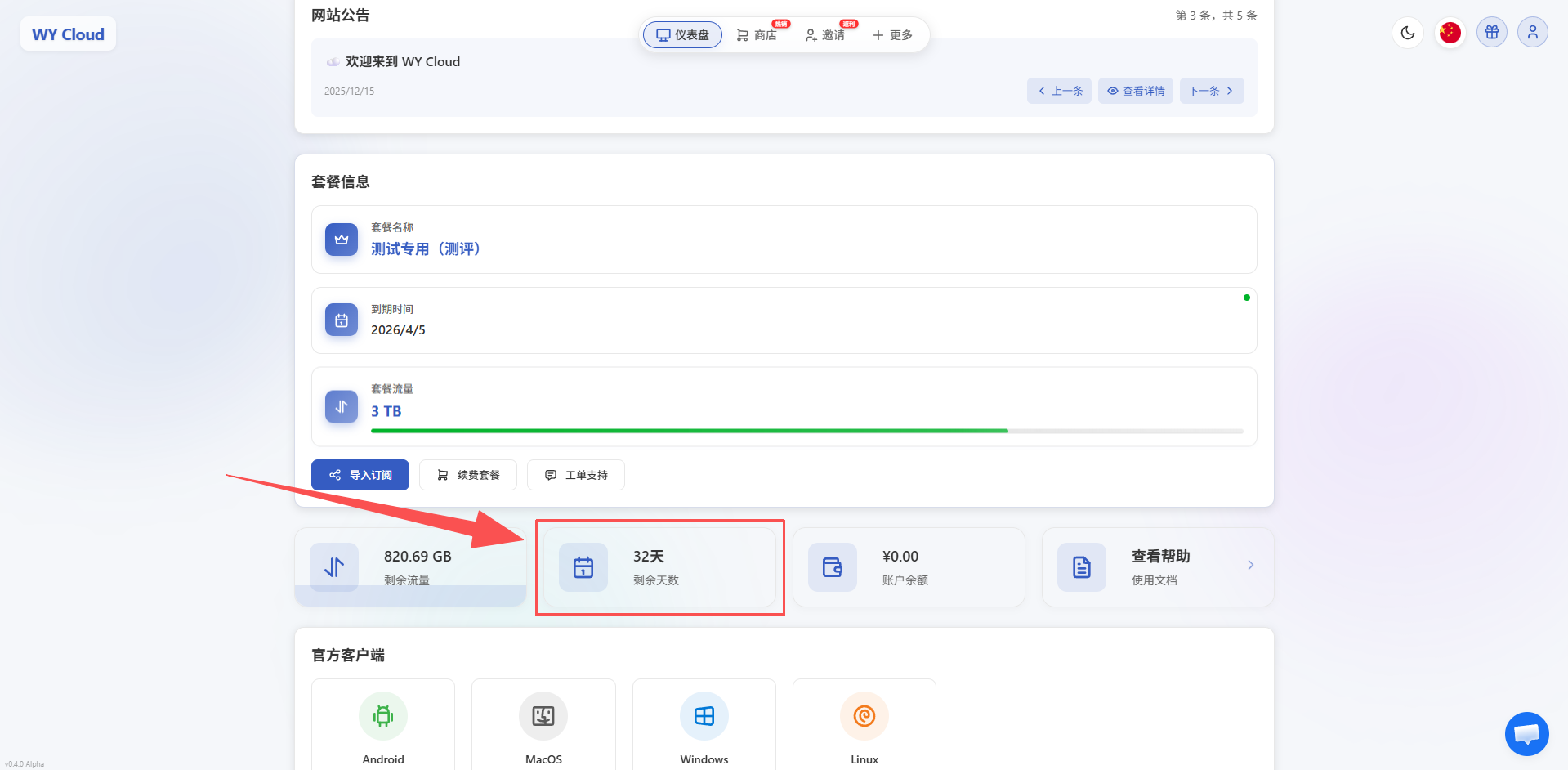Go to previous announcement with 上一条

pos(1059,91)
